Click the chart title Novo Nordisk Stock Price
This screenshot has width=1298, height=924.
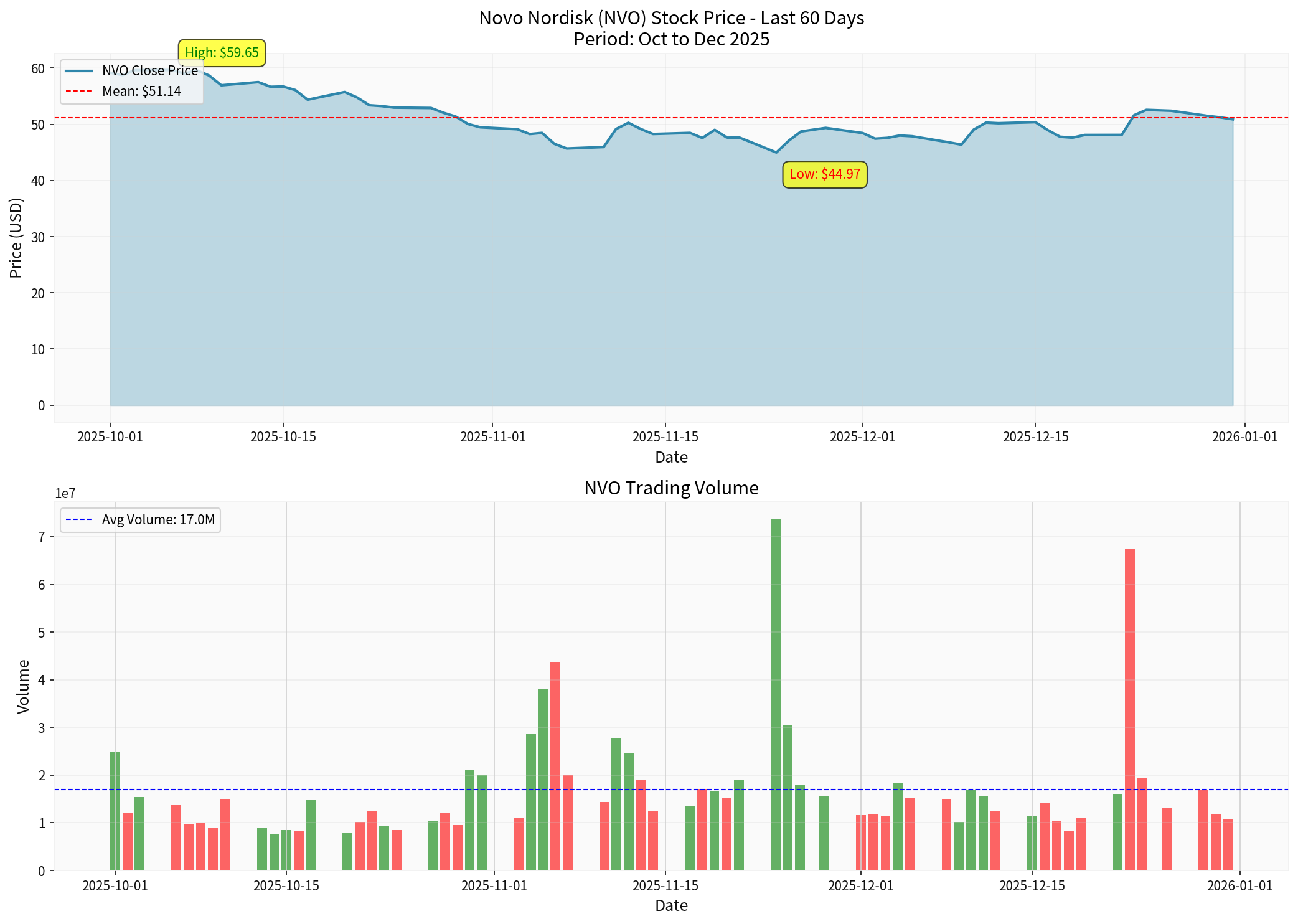[x=671, y=18]
